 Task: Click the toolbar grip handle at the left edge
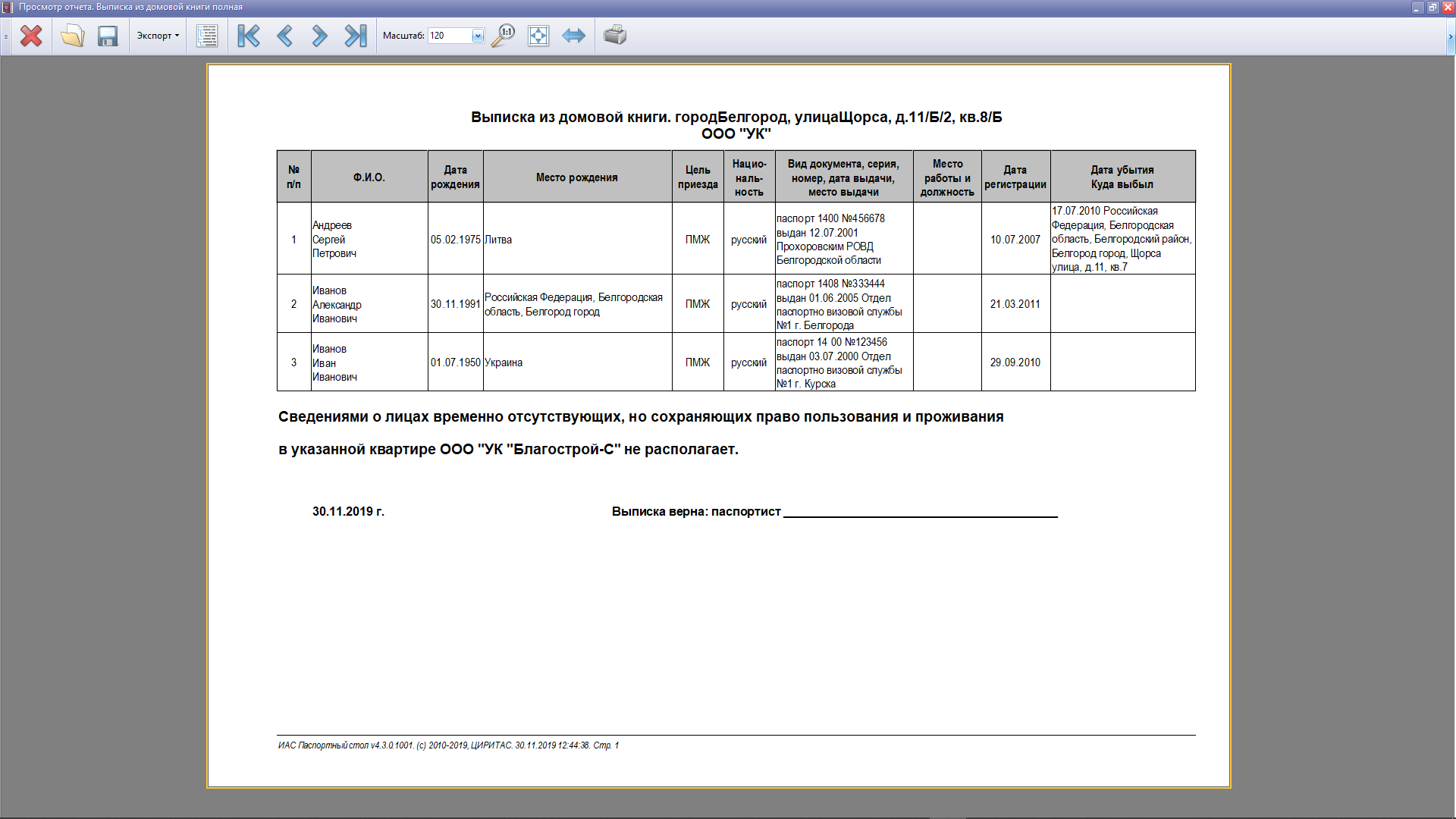click(5, 36)
